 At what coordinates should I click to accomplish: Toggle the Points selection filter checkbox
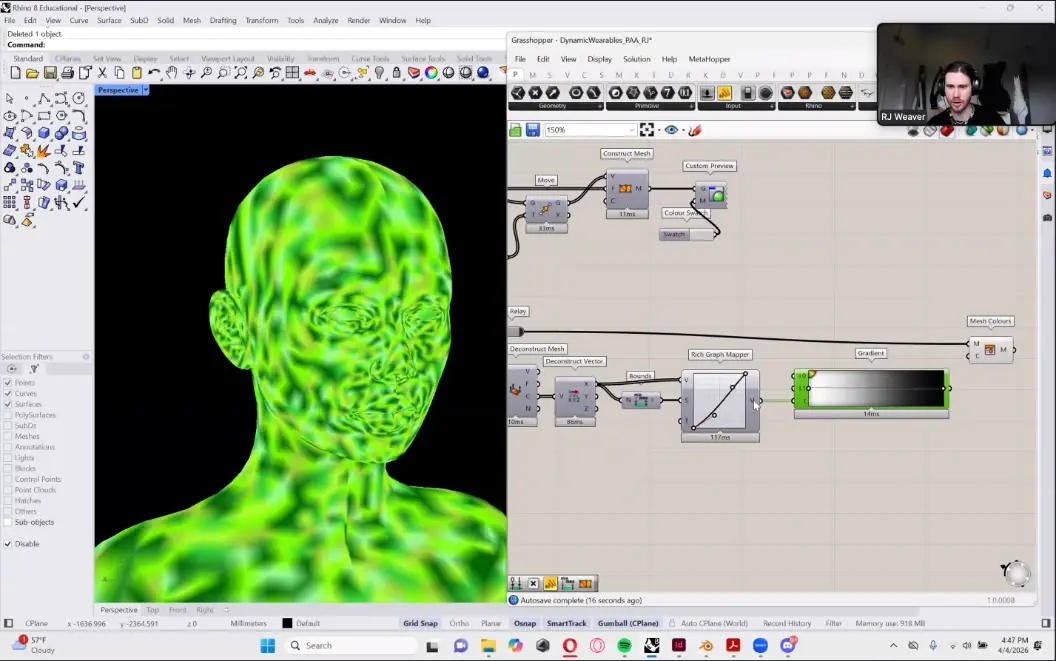[x=8, y=383]
